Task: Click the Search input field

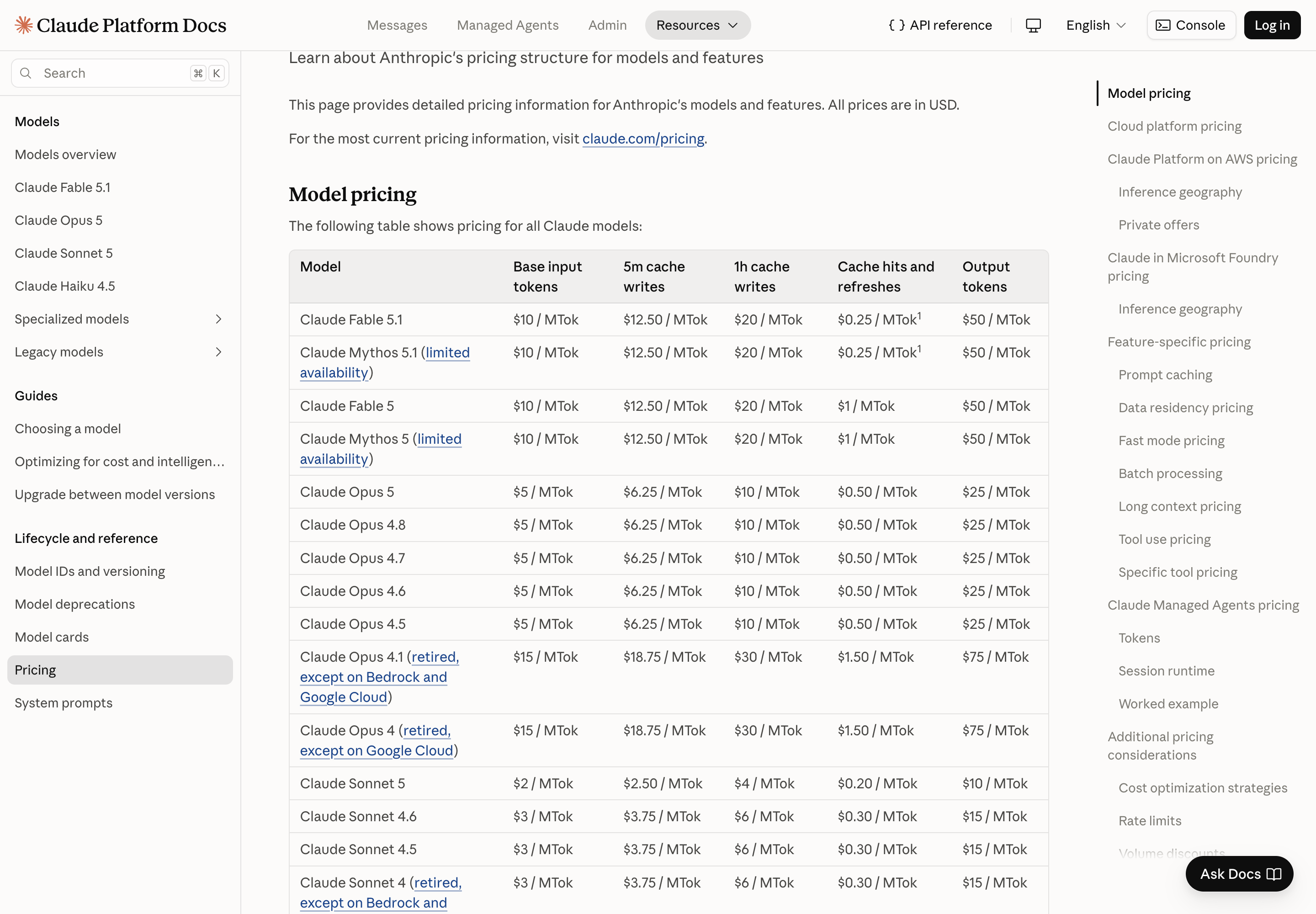Action: point(120,73)
